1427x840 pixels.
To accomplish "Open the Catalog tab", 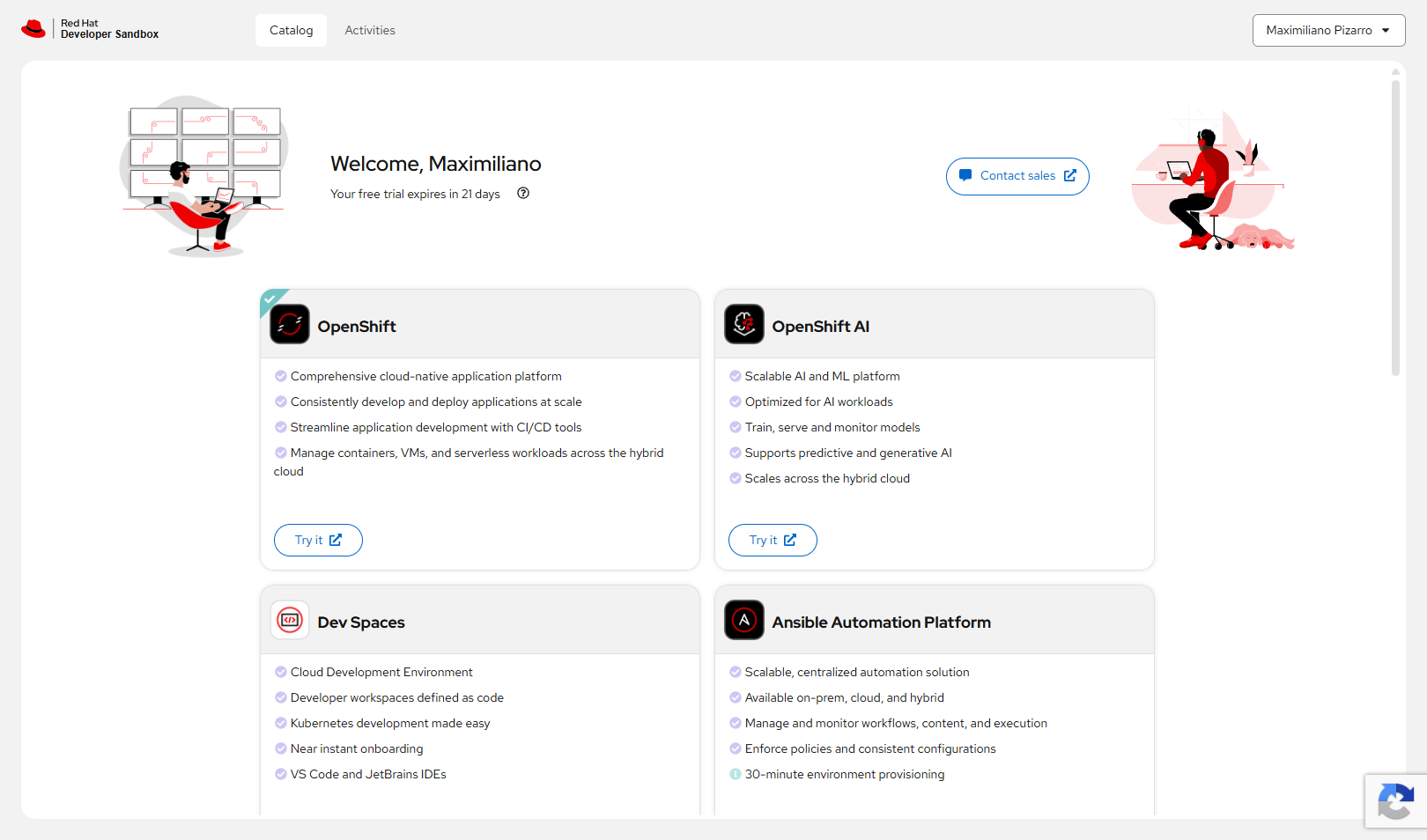I will point(291,30).
